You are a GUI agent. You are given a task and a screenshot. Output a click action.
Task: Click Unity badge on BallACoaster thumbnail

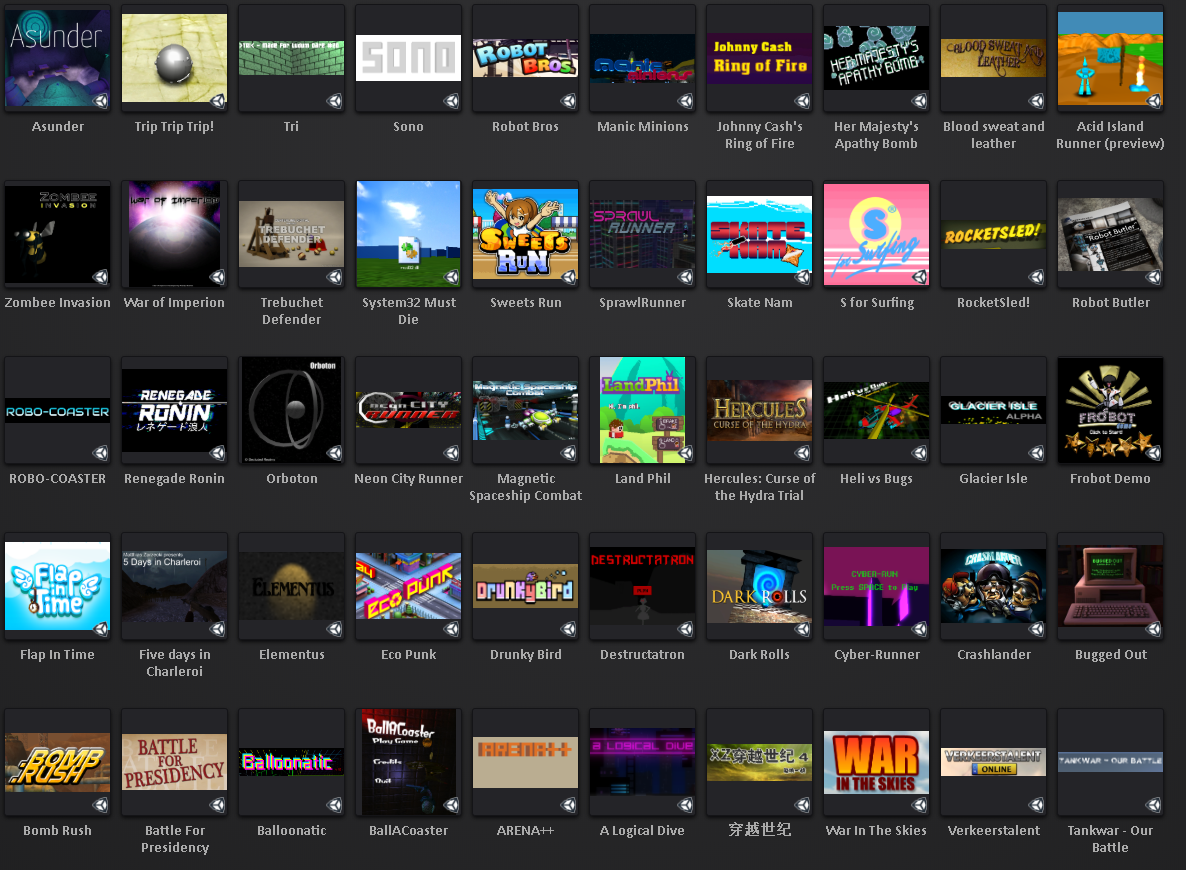tap(451, 805)
